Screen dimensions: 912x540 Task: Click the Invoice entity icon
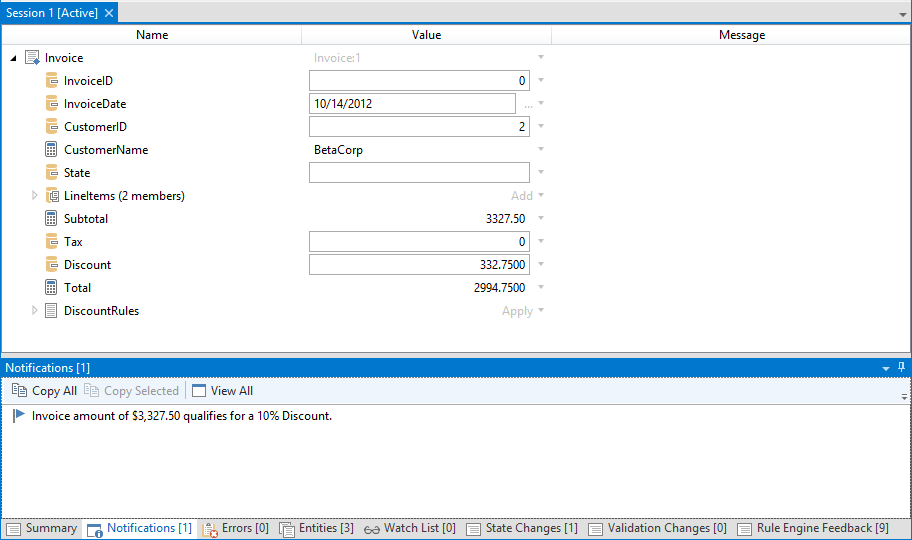pyautogui.click(x=32, y=58)
